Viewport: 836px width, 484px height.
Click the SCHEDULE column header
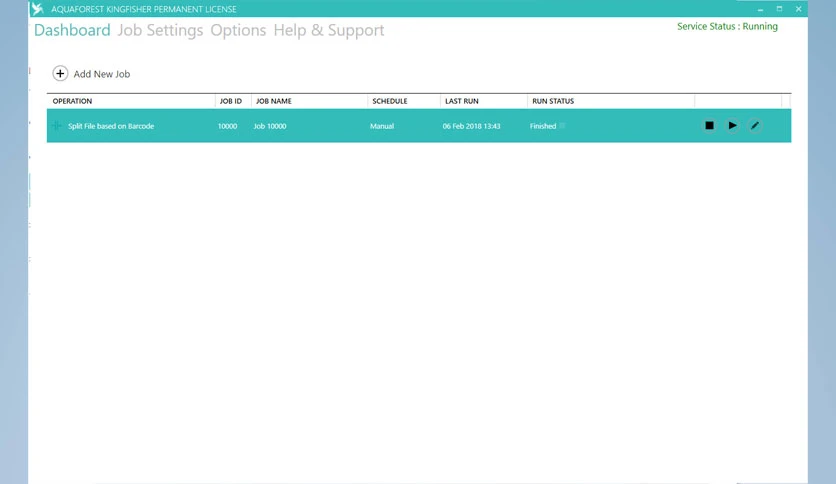pyautogui.click(x=390, y=101)
